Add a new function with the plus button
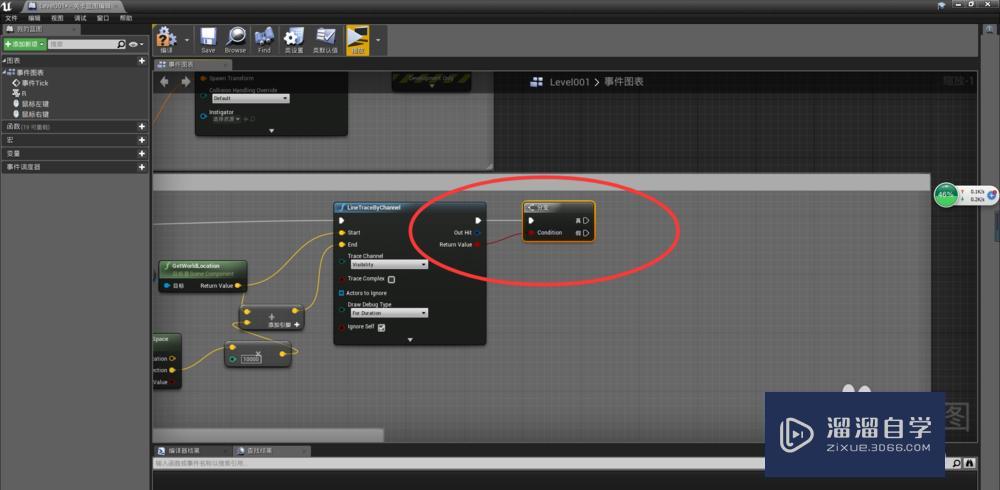 pos(142,126)
